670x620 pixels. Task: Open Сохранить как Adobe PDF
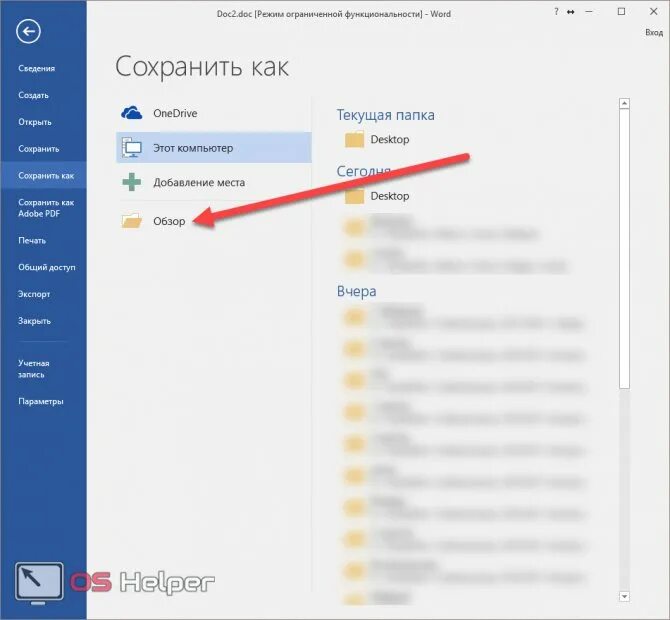(x=46, y=208)
